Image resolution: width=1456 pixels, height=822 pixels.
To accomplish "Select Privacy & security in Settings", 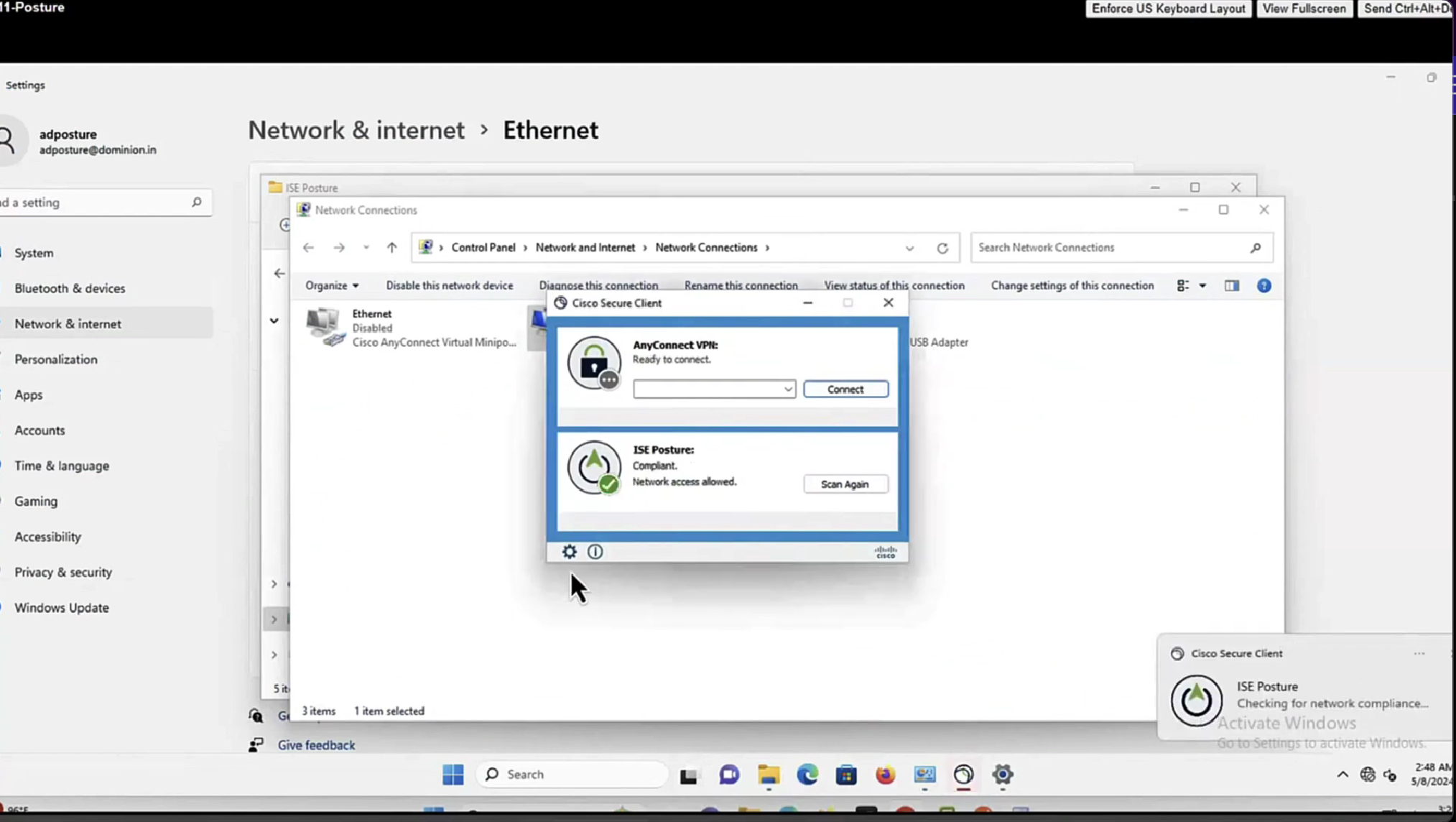I will [63, 572].
